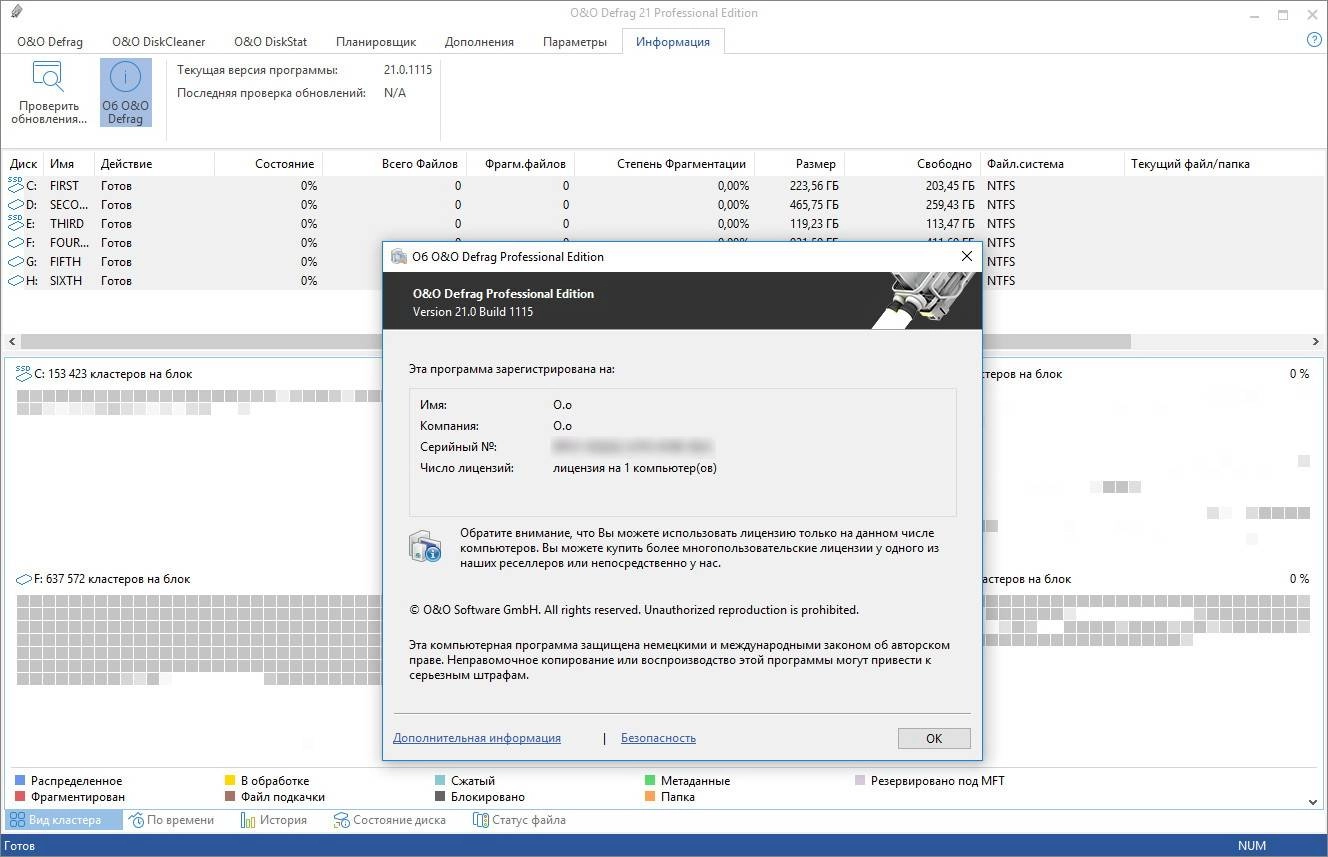
Task: Click the SSD drive icon for C:
Action: click(15, 185)
